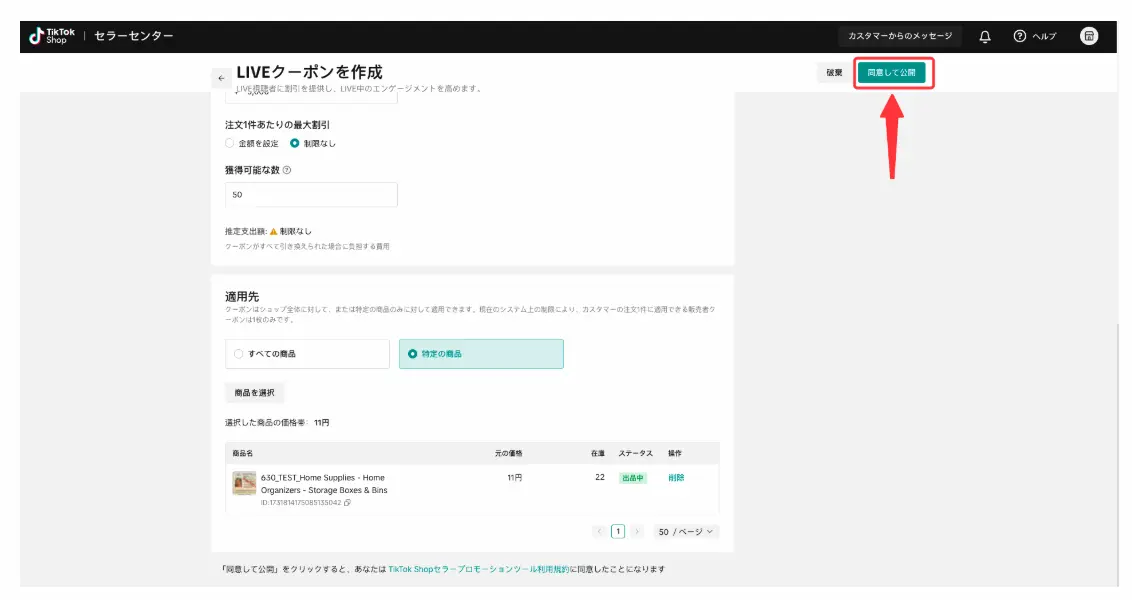The image size is (1132, 600).
Task: Click stock value 22
Action: [600, 477]
